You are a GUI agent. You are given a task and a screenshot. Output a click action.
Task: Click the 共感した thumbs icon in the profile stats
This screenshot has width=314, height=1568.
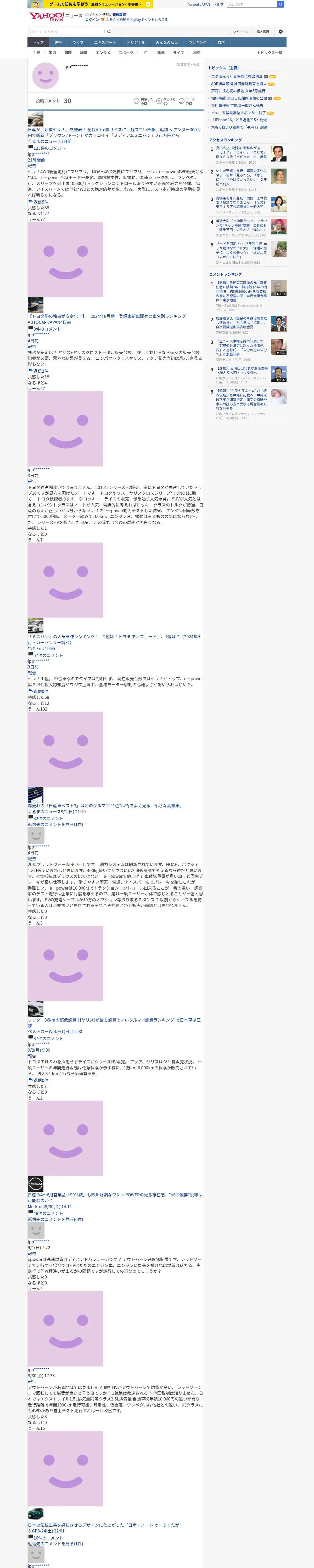pos(137,101)
